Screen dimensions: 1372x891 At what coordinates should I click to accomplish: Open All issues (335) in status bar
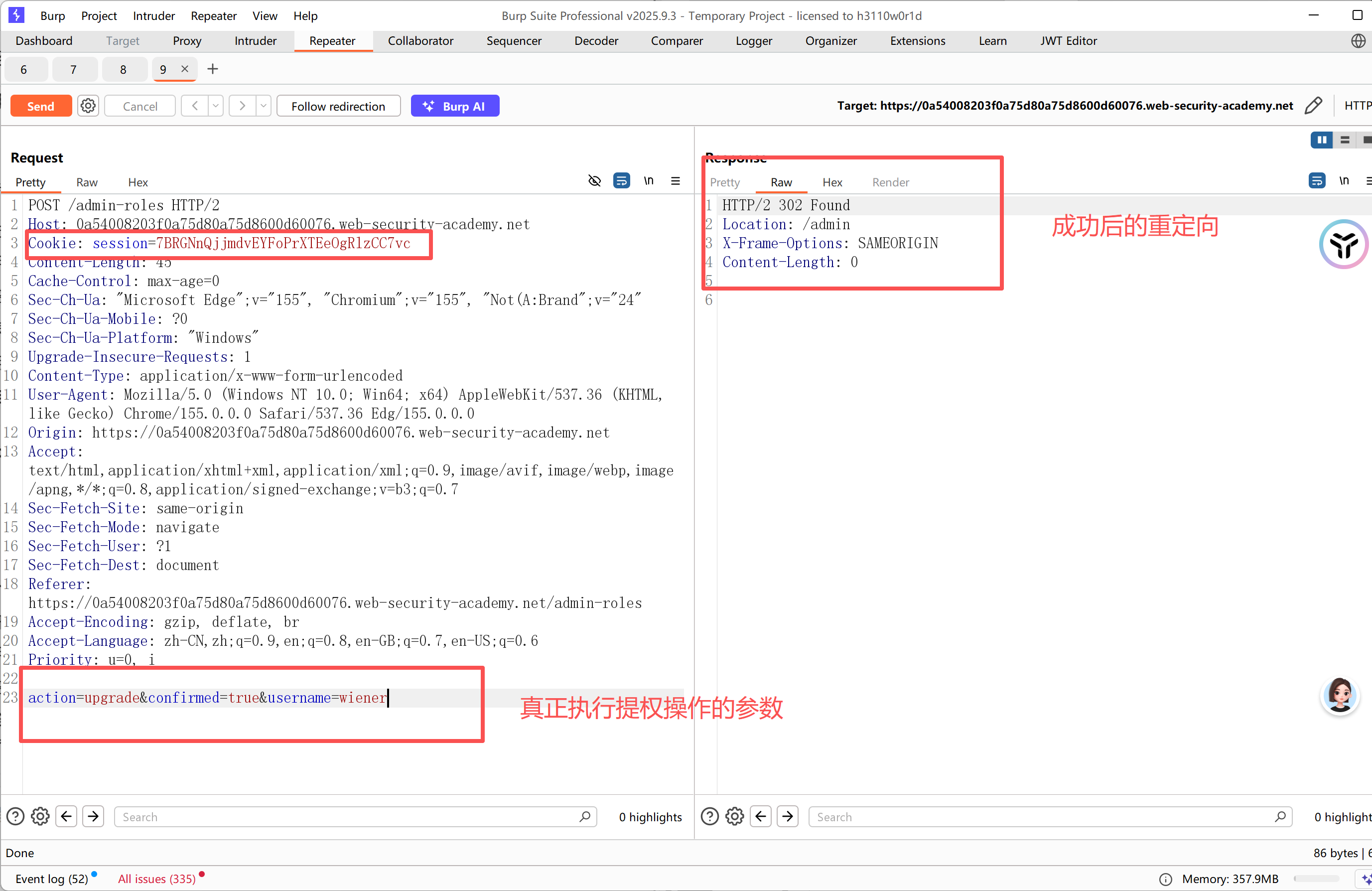click(157, 879)
